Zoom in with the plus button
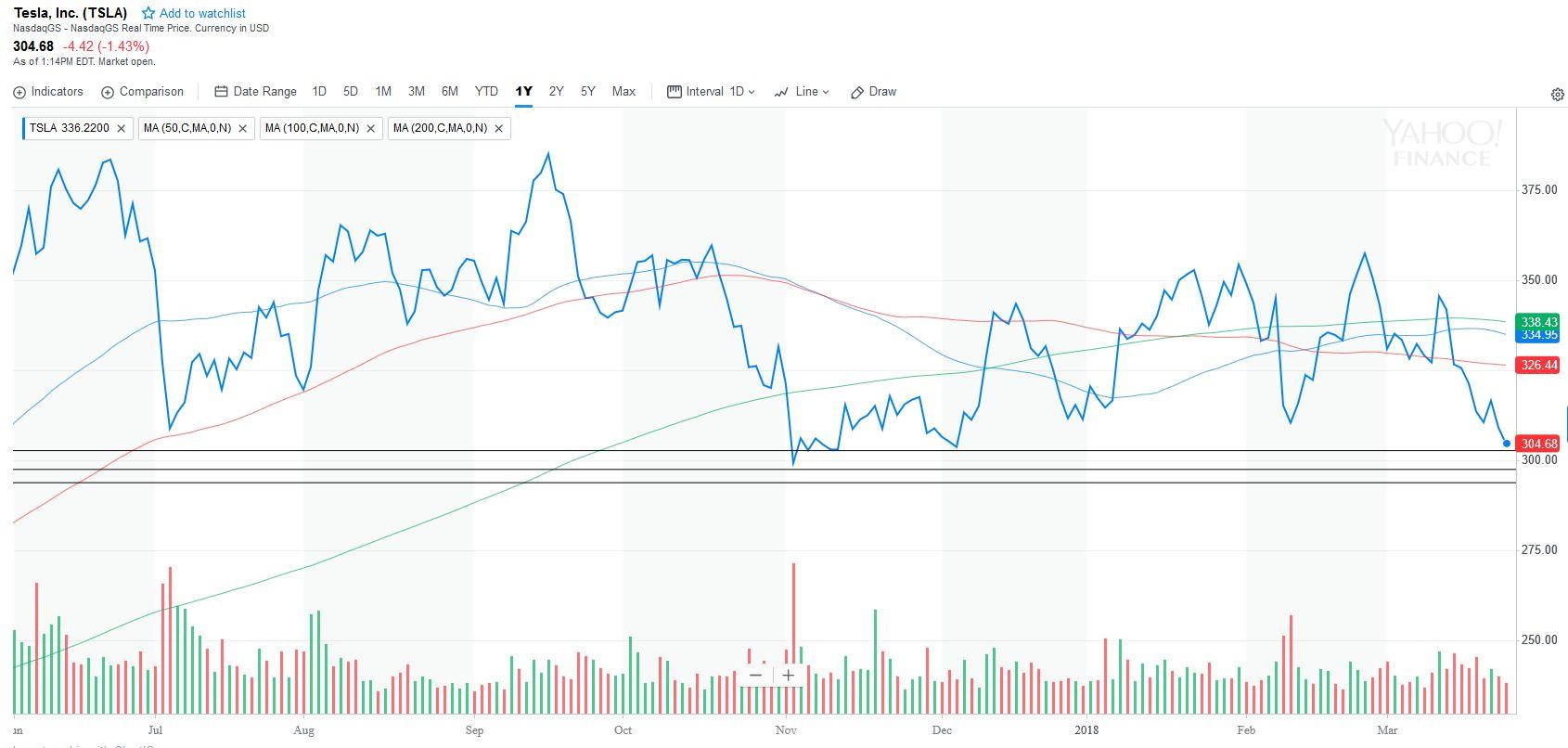The width and height of the screenshot is (1568, 748). [788, 675]
